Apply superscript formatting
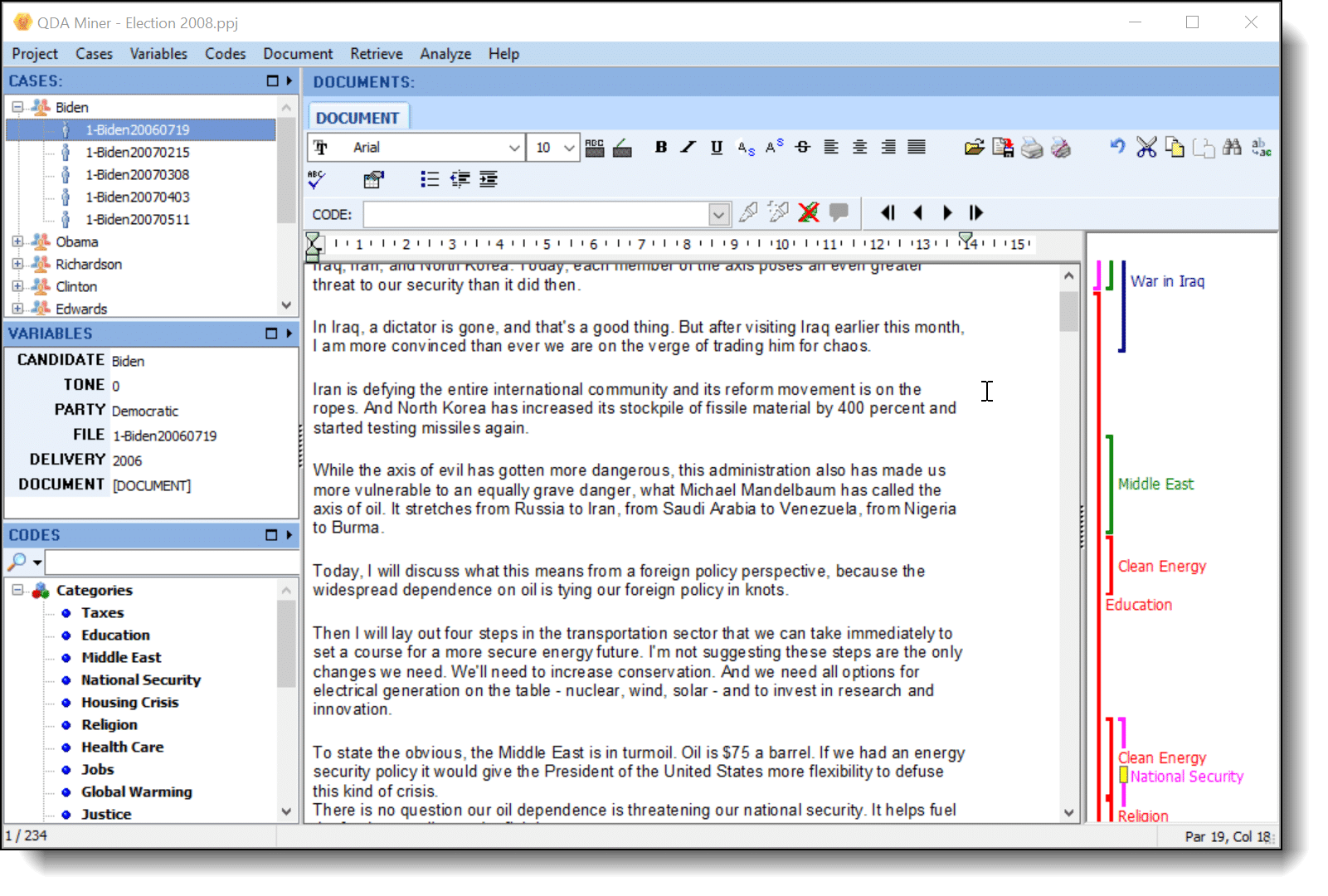The height and width of the screenshot is (896, 1328). (x=774, y=147)
